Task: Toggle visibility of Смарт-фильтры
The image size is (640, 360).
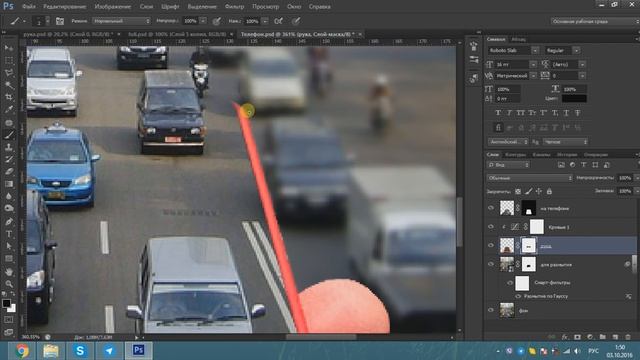Action: pyautogui.click(x=510, y=282)
